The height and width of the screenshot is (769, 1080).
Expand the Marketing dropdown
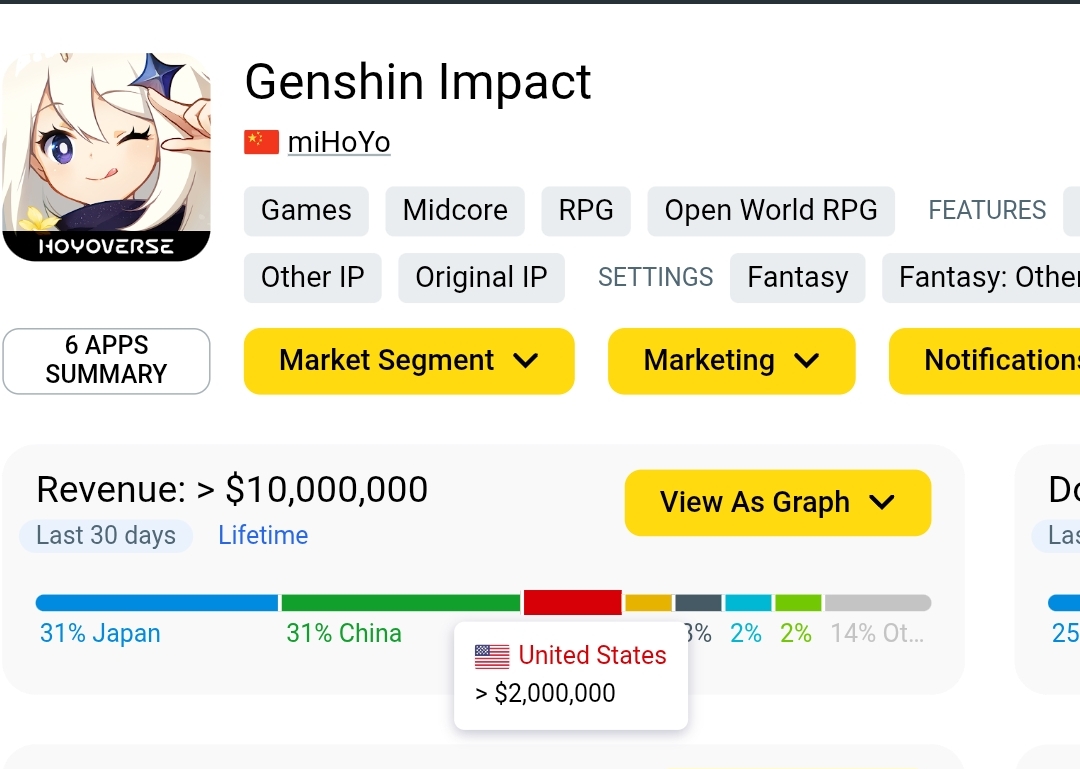[731, 361]
